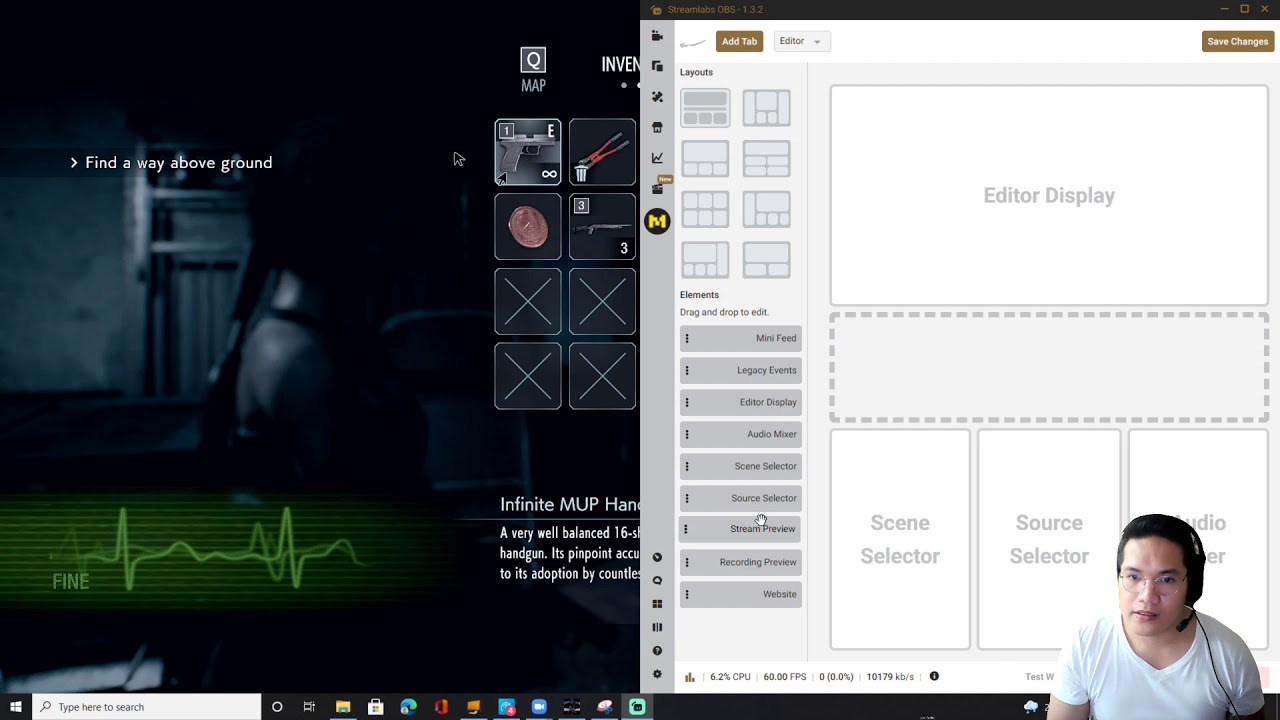Open Streamlabs Settings gear icon
Screen dimensions: 1280x720
pos(657,674)
